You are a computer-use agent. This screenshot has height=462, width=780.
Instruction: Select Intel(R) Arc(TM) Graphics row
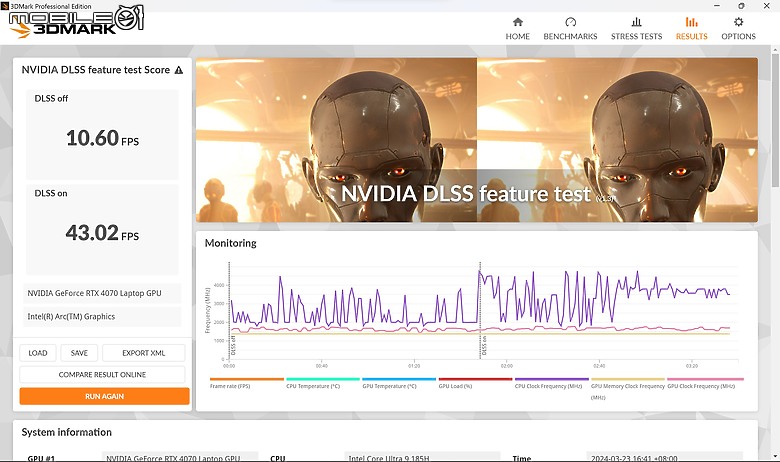tap(102, 317)
